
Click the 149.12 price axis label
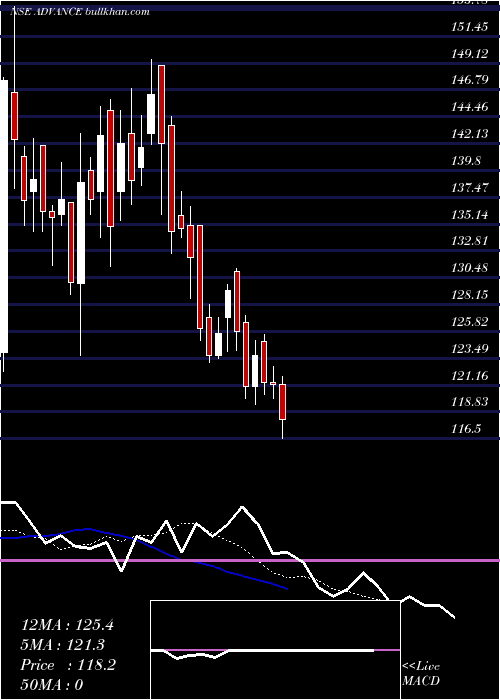pos(469,54)
